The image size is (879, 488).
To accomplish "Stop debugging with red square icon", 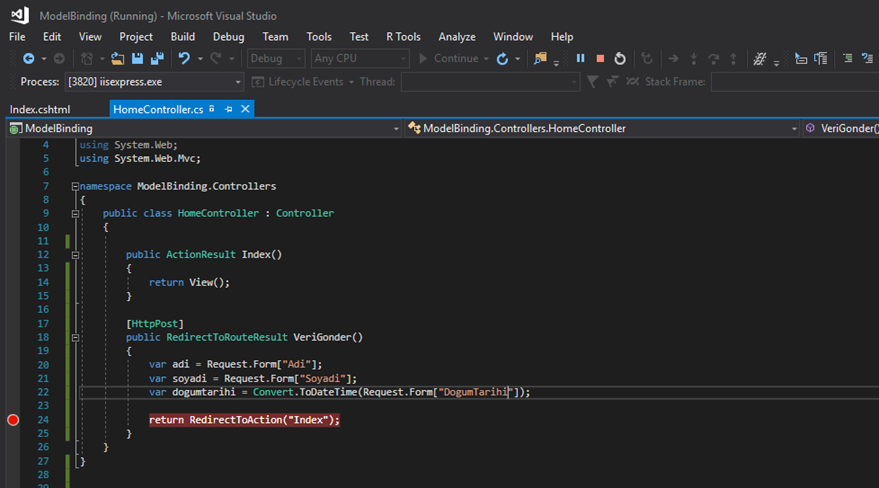I will click(x=600, y=58).
